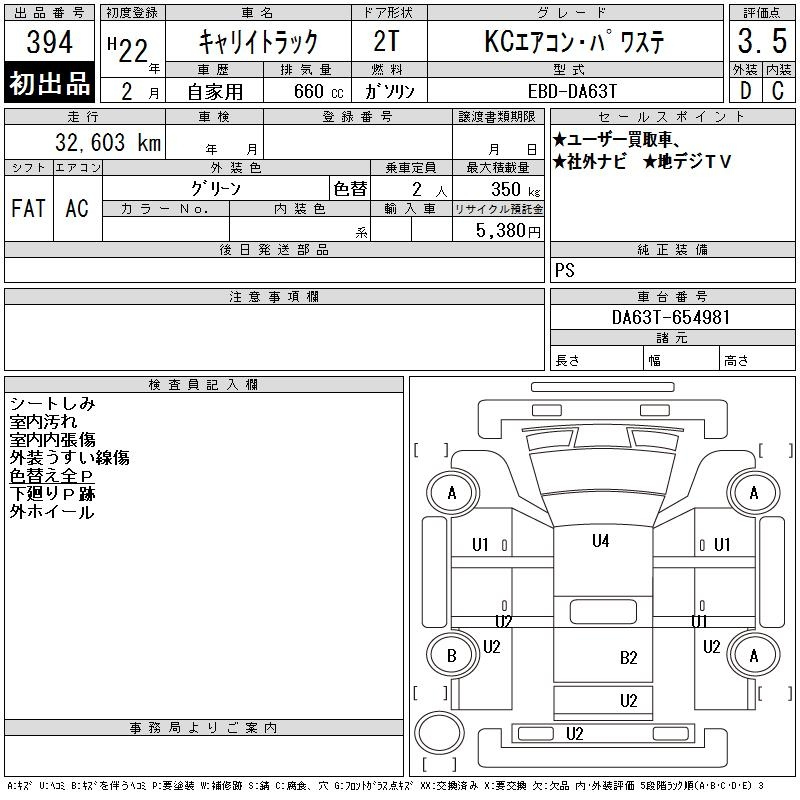
Task: Click the star before 地デジTV
Action: pyautogui.click(x=650, y=161)
